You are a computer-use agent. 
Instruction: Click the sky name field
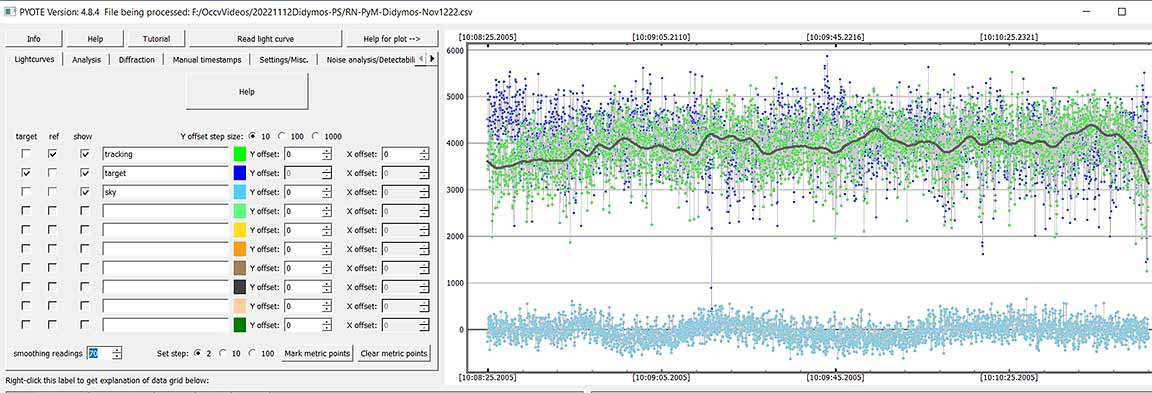click(x=165, y=192)
